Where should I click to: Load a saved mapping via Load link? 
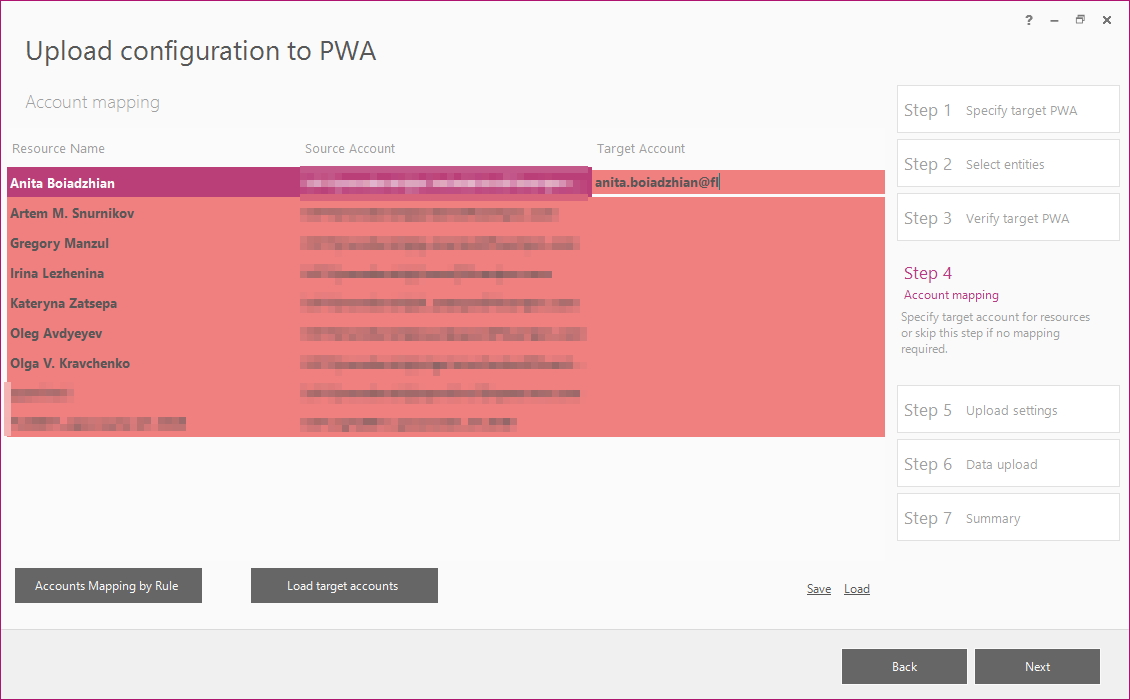point(857,589)
